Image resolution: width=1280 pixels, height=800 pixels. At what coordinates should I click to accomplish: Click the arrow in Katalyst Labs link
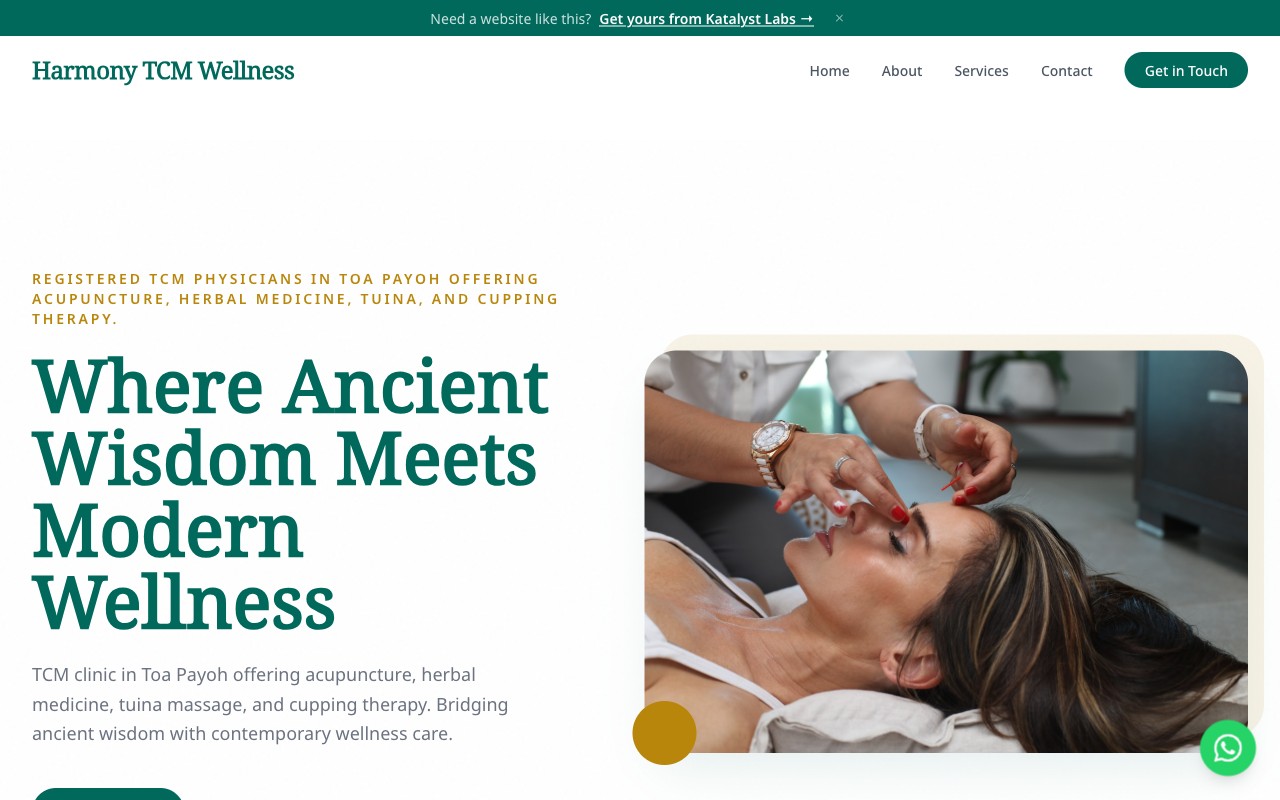(x=807, y=18)
